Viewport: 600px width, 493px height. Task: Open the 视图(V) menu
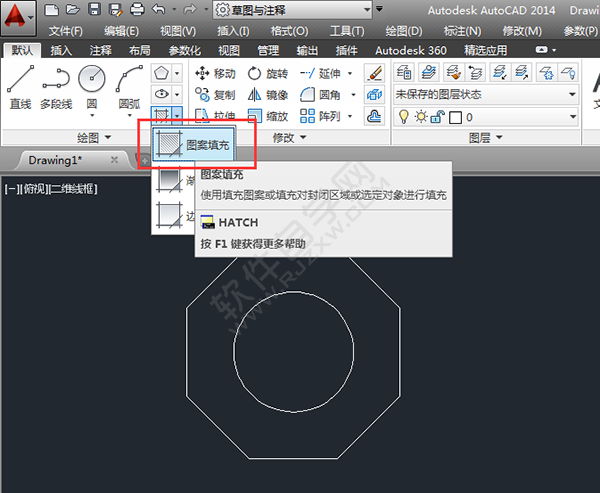[178, 31]
